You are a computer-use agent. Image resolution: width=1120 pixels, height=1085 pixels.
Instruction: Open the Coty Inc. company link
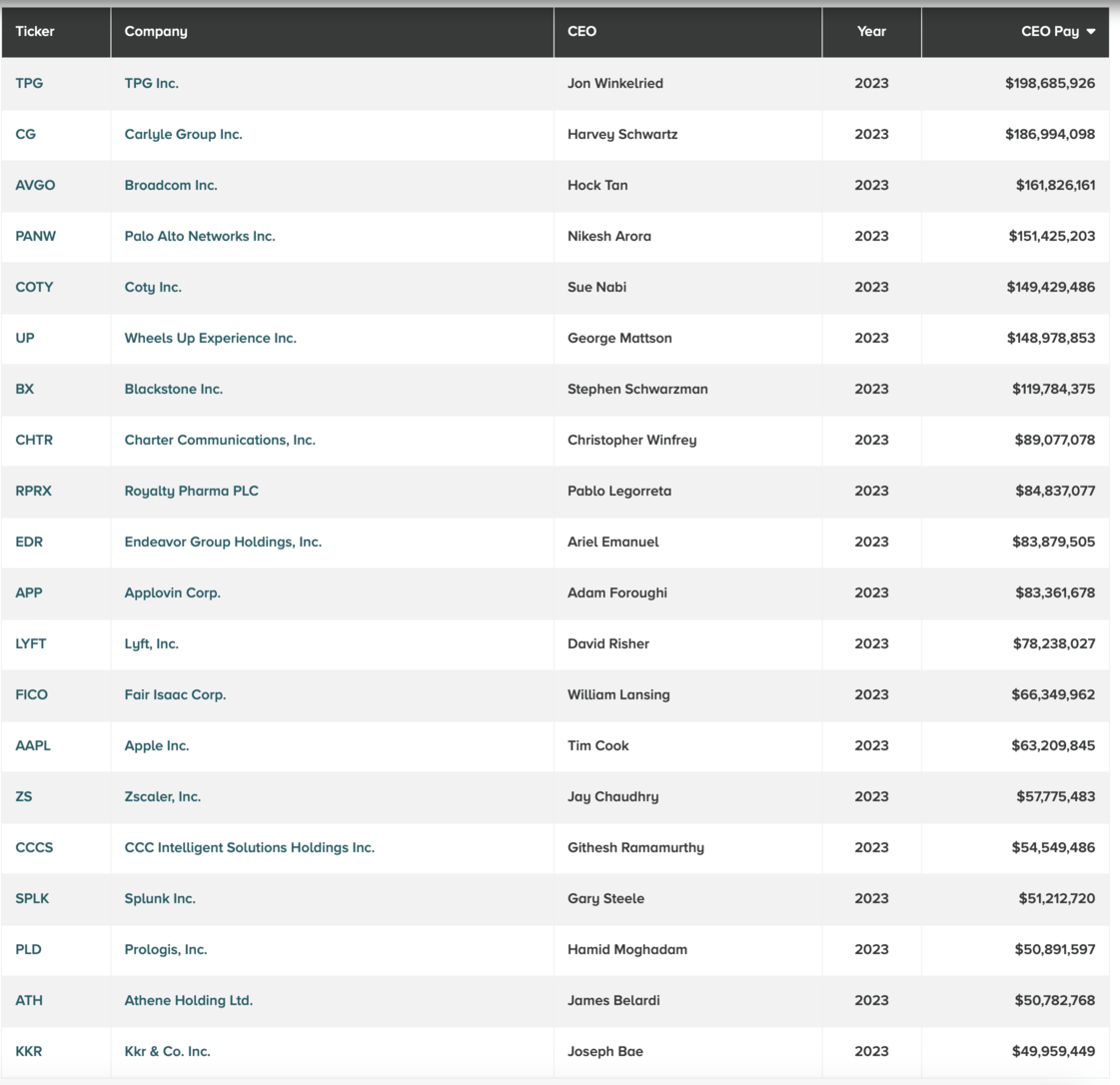coord(153,287)
